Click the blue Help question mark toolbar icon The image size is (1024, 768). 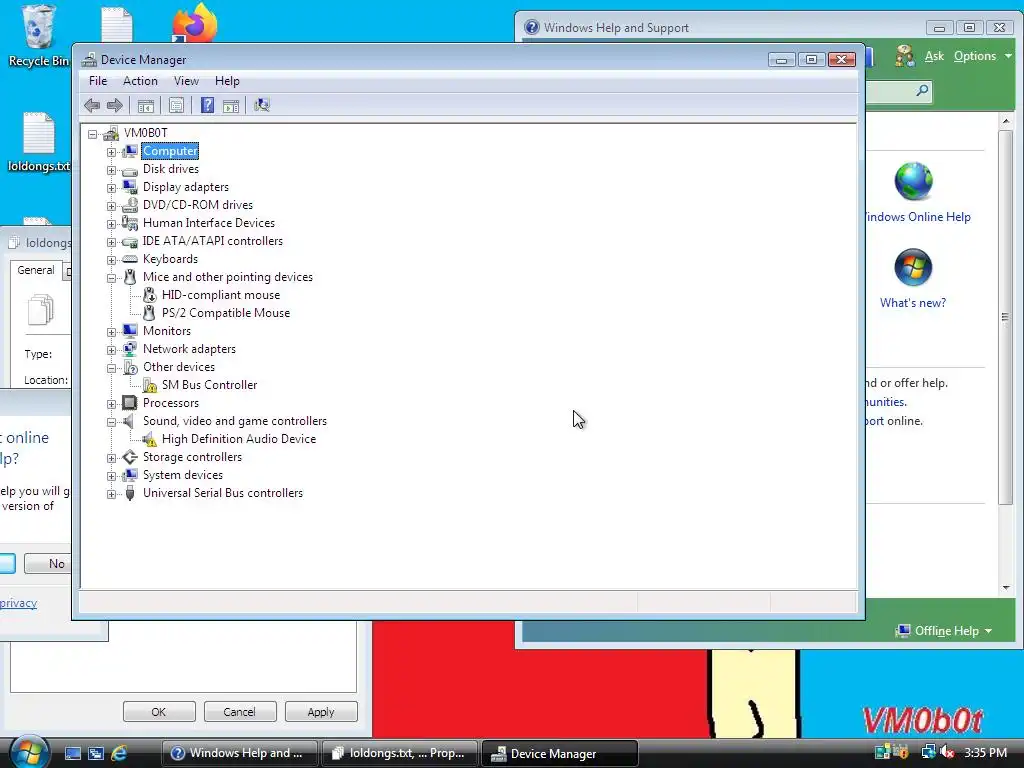(x=207, y=105)
